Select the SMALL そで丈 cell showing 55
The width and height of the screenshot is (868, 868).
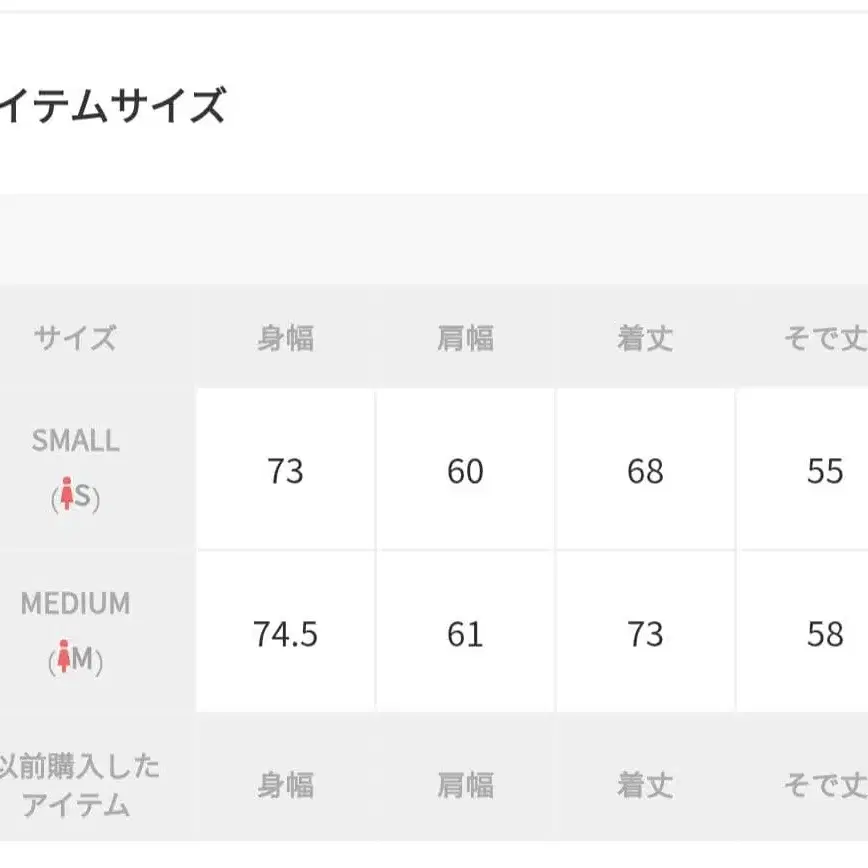point(825,470)
